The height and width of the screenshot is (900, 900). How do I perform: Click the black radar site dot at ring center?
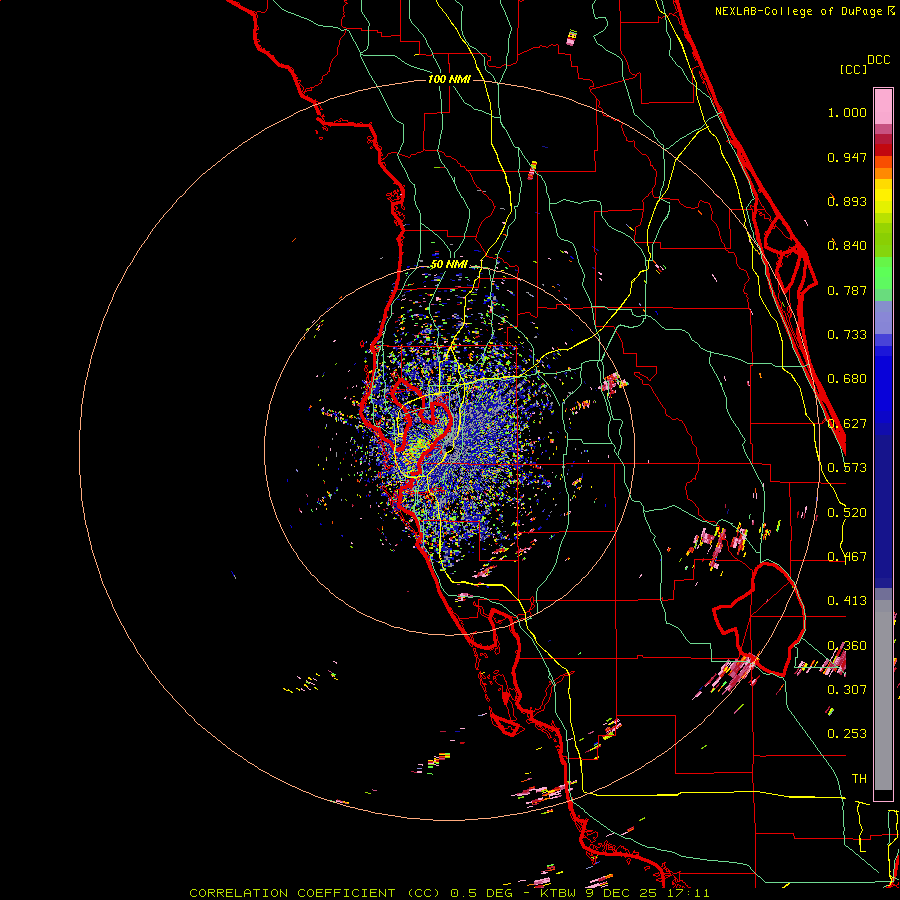click(x=449, y=451)
